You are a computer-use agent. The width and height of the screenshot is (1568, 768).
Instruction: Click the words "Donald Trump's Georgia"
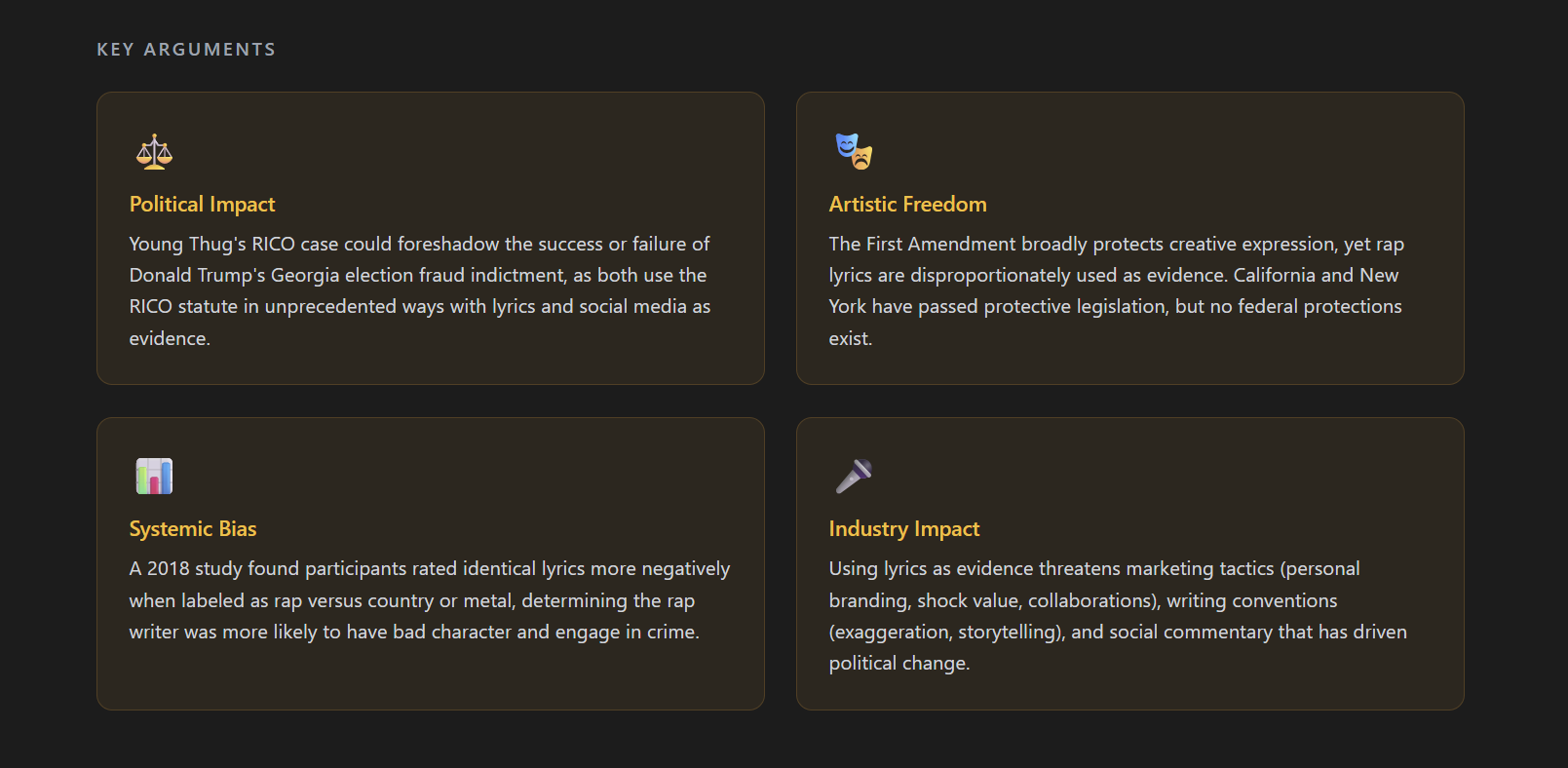pyautogui.click(x=234, y=276)
